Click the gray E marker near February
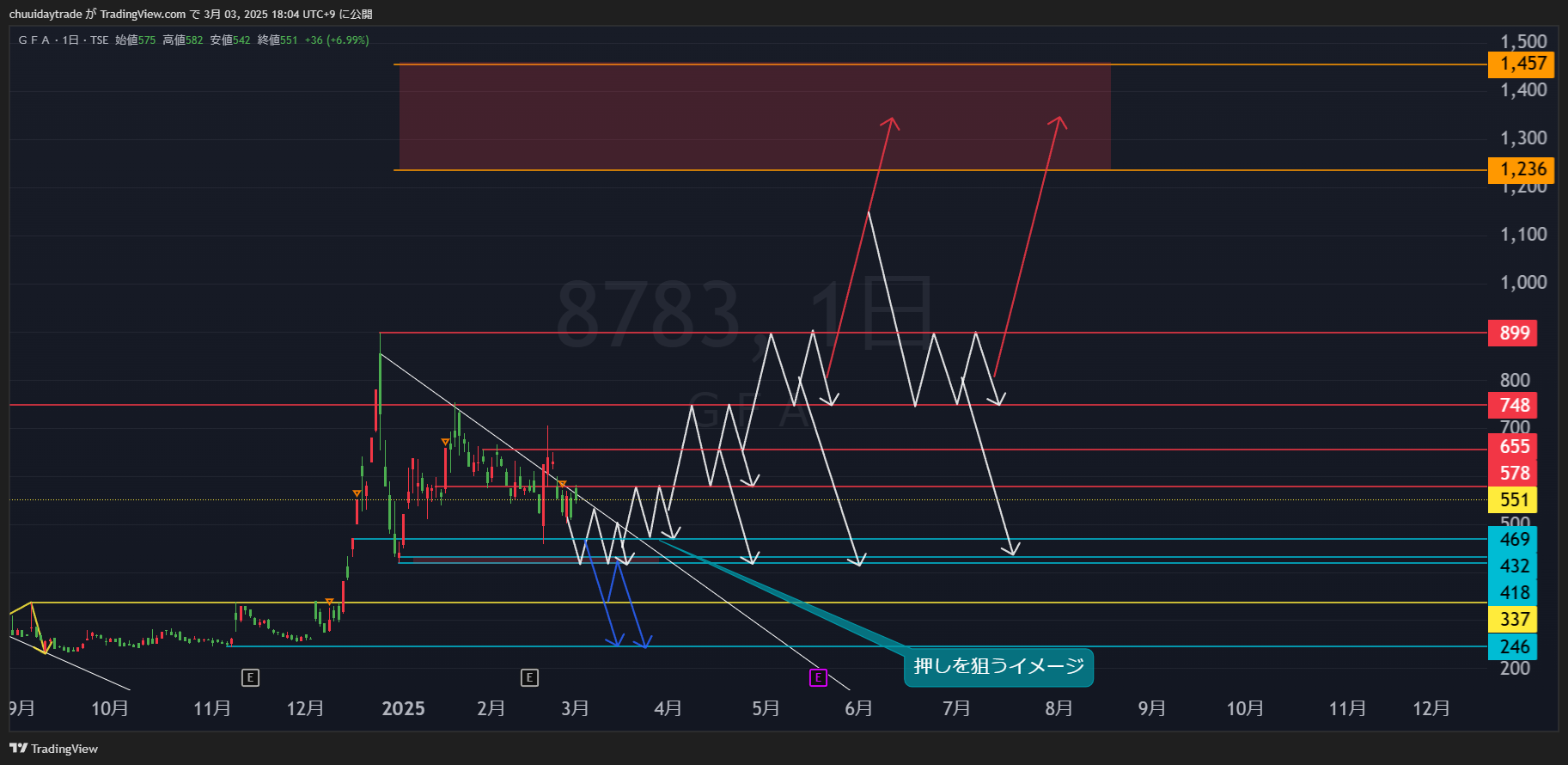 coord(529,678)
